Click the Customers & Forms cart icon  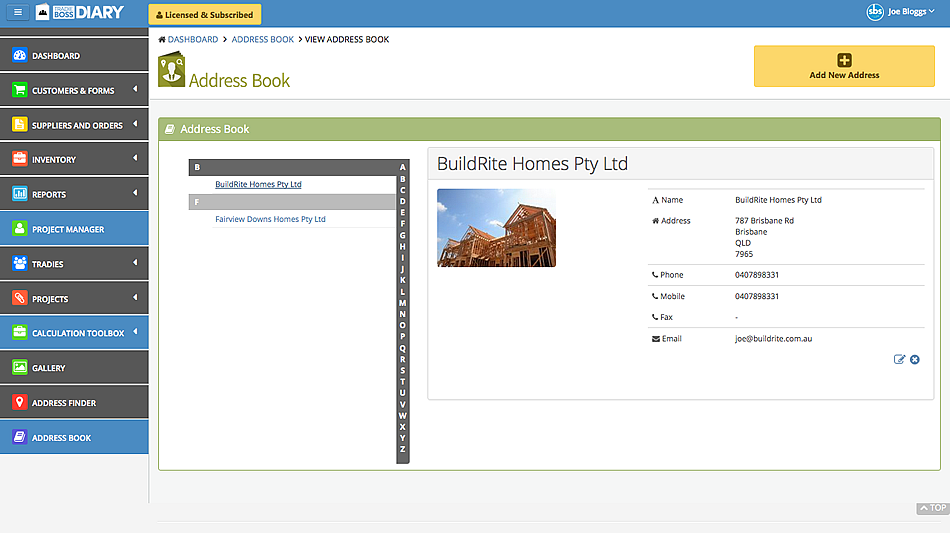tap(19, 90)
